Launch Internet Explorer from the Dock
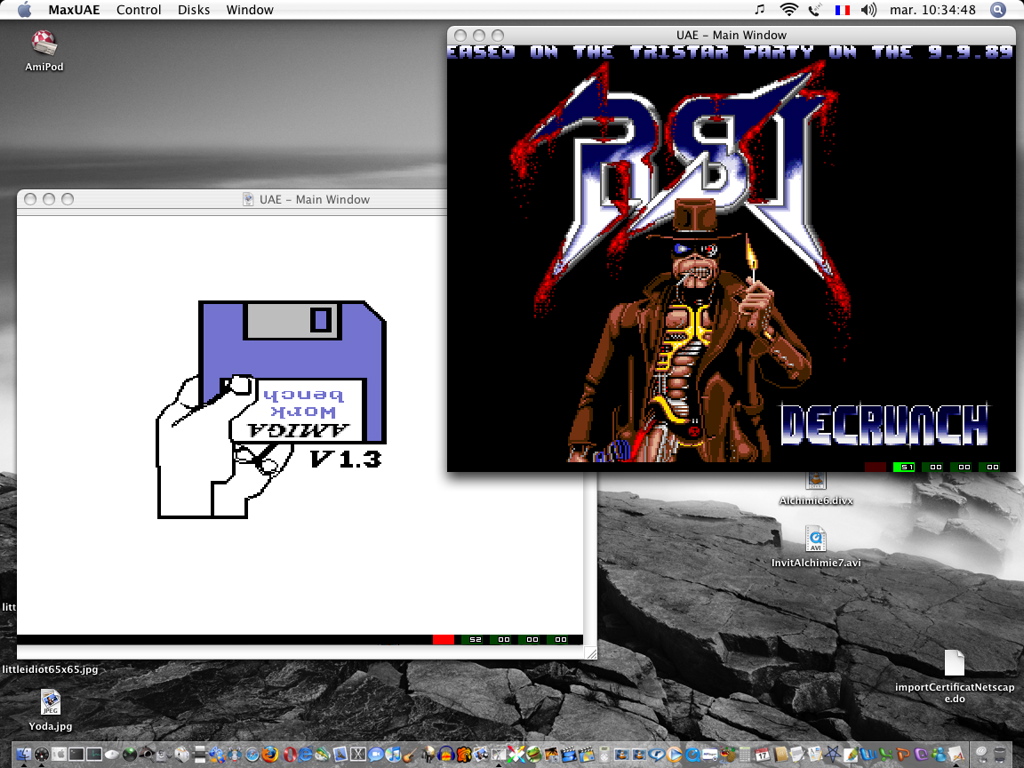The height and width of the screenshot is (768, 1024). tap(305, 754)
